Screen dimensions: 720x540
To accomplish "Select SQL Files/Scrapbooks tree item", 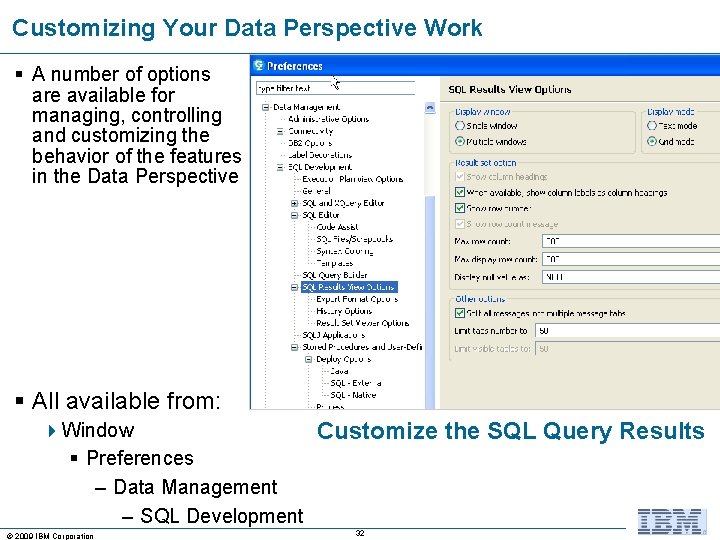I will pos(354,239).
